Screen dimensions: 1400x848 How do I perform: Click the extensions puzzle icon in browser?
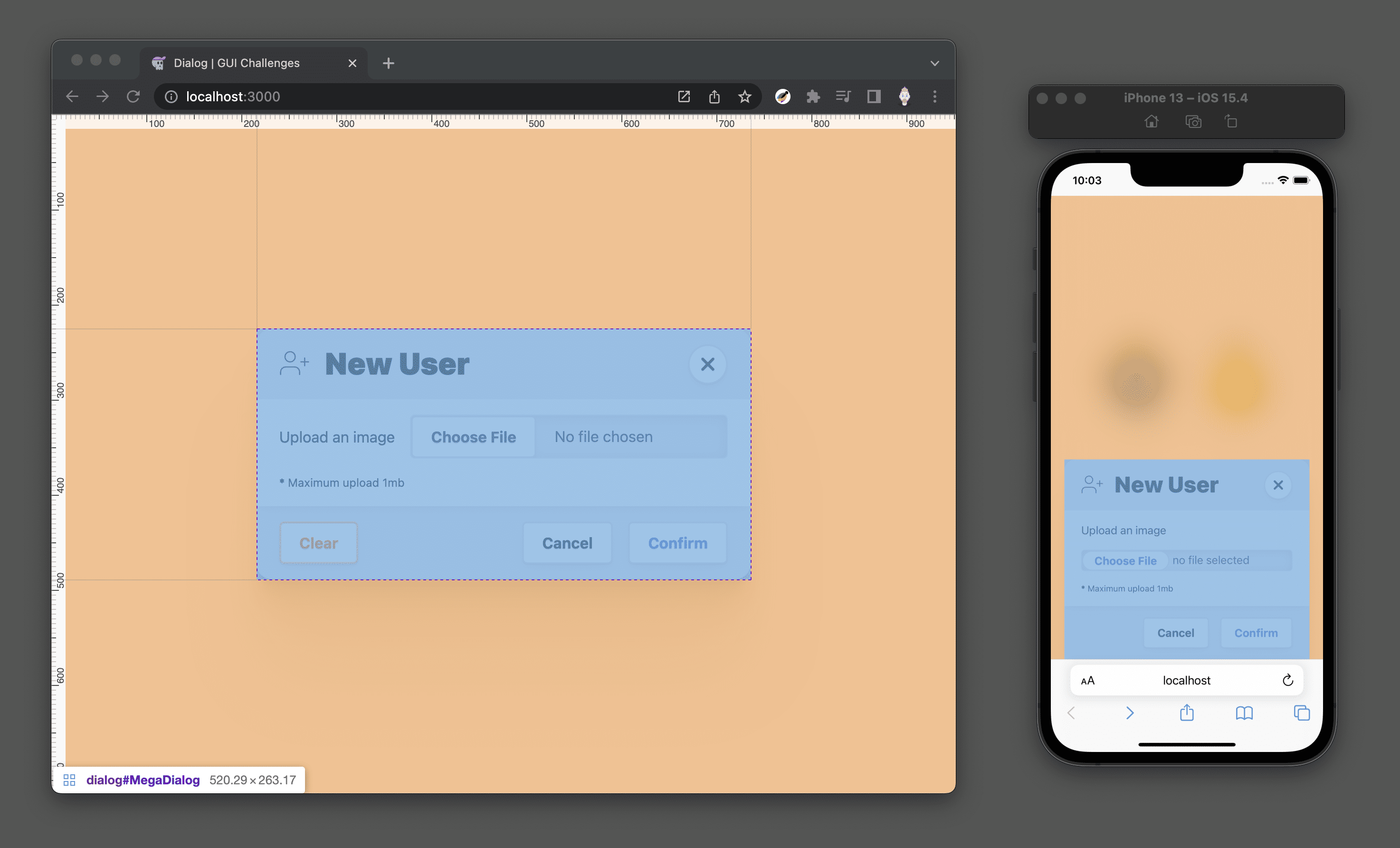[813, 96]
